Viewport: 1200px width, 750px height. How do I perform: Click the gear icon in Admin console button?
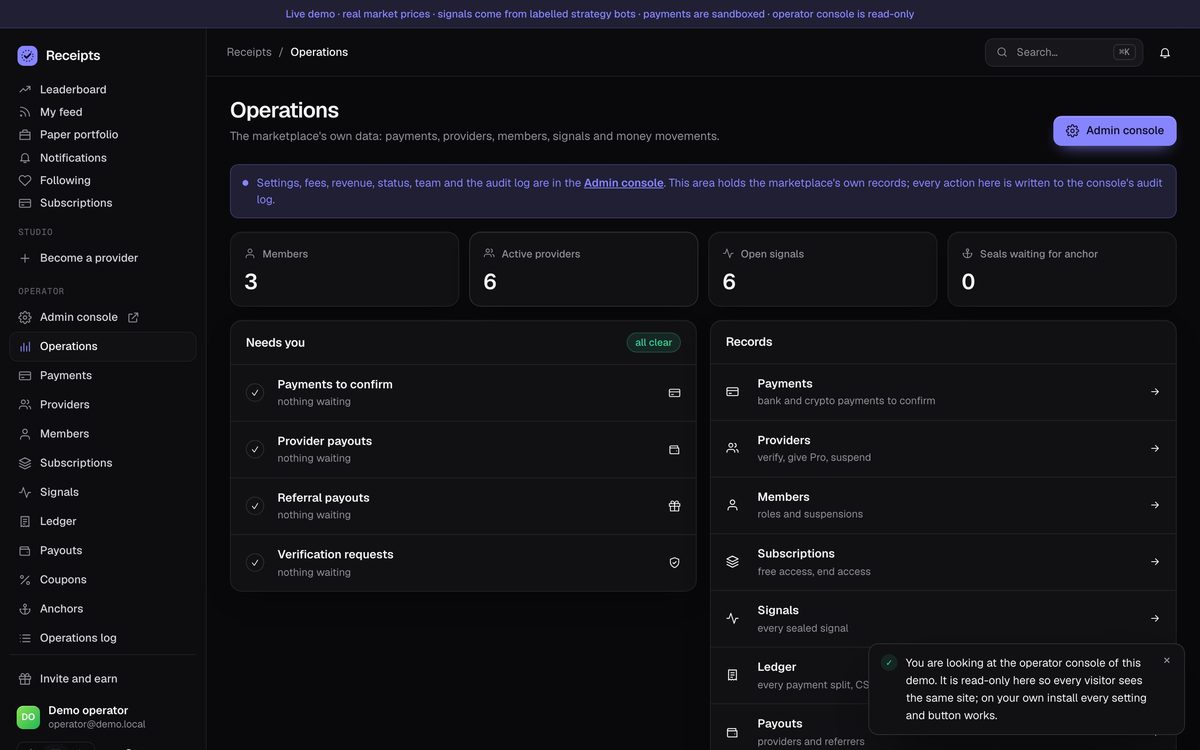pyautogui.click(x=1072, y=131)
